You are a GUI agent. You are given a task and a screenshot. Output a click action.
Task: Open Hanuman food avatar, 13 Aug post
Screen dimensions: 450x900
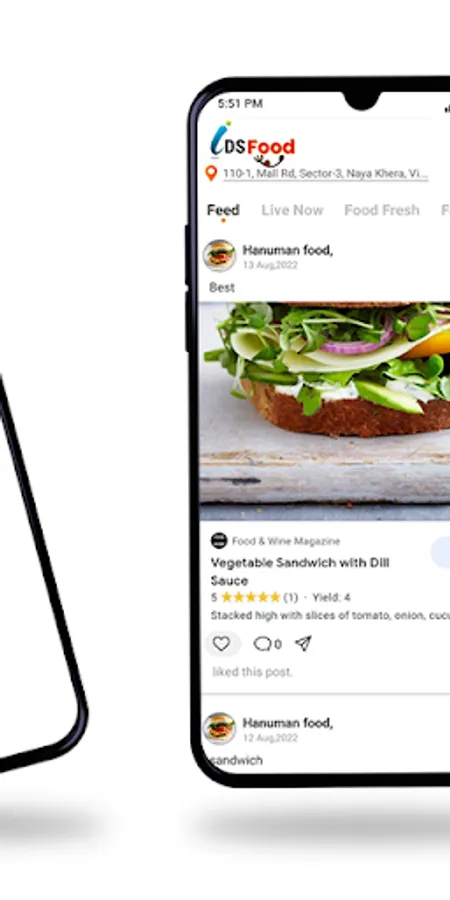(219, 255)
